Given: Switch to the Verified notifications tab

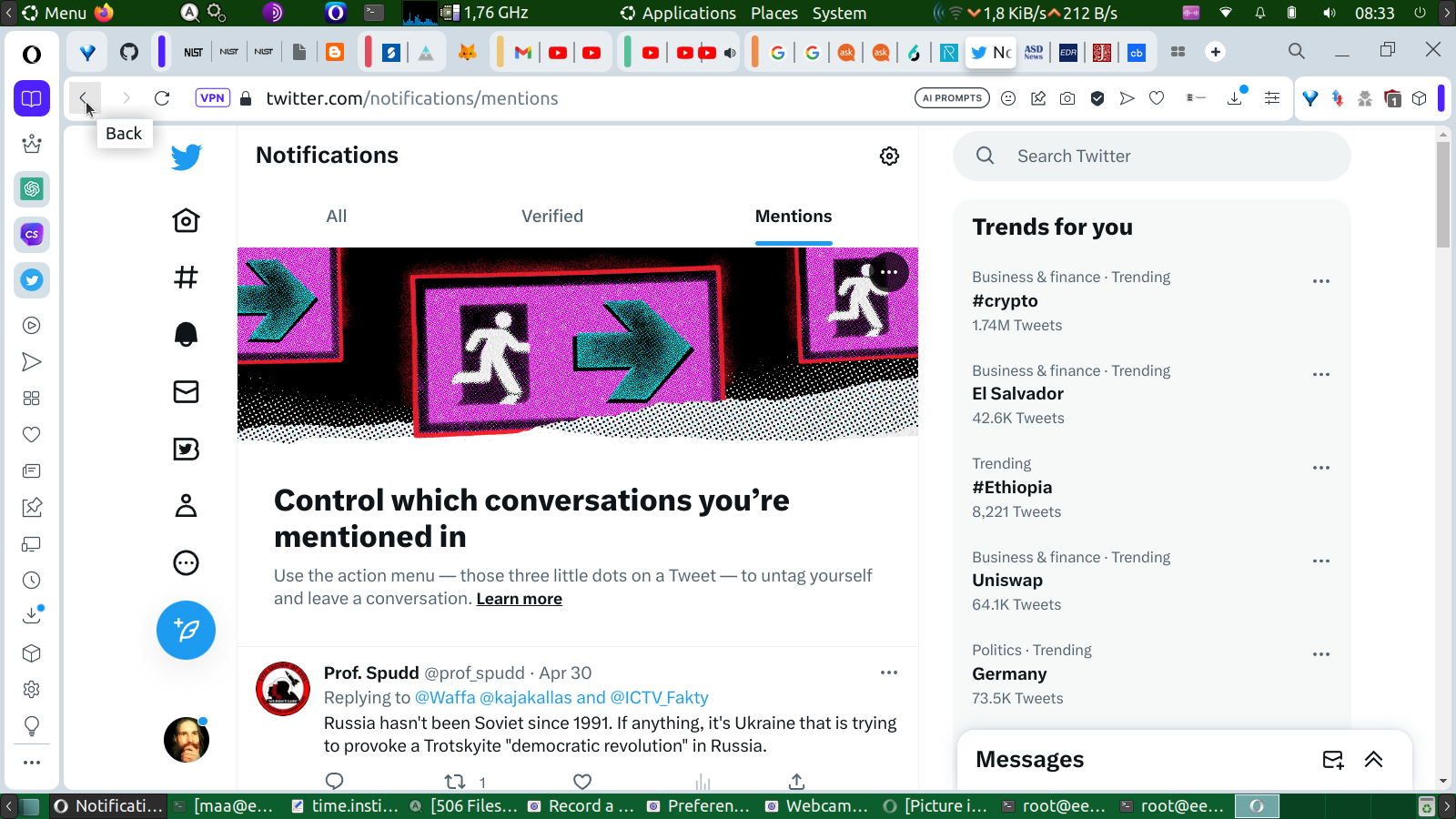Looking at the screenshot, I should pos(551,217).
